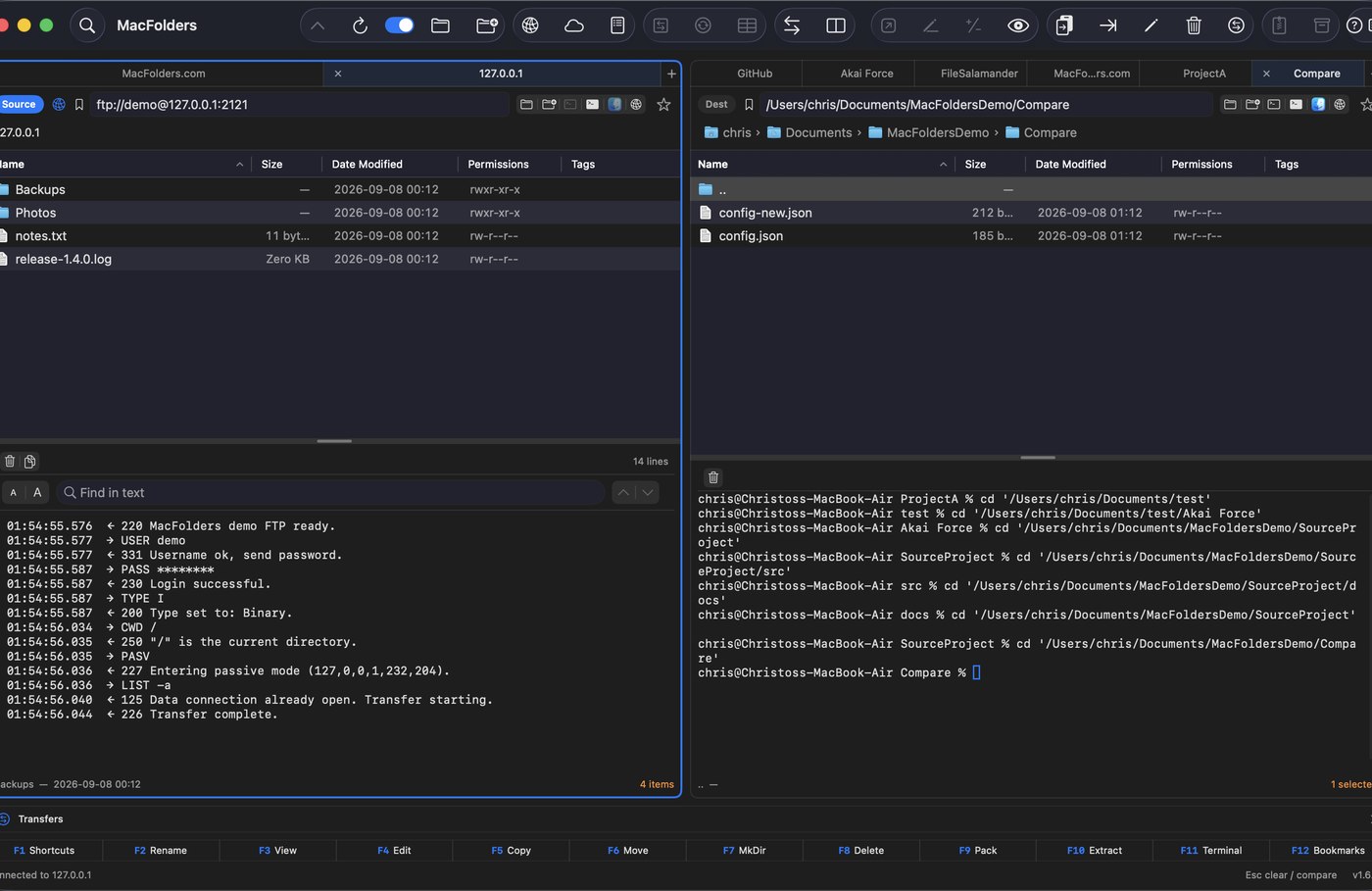
Task: Go to the next find match using the down arrow
Action: click(648, 492)
